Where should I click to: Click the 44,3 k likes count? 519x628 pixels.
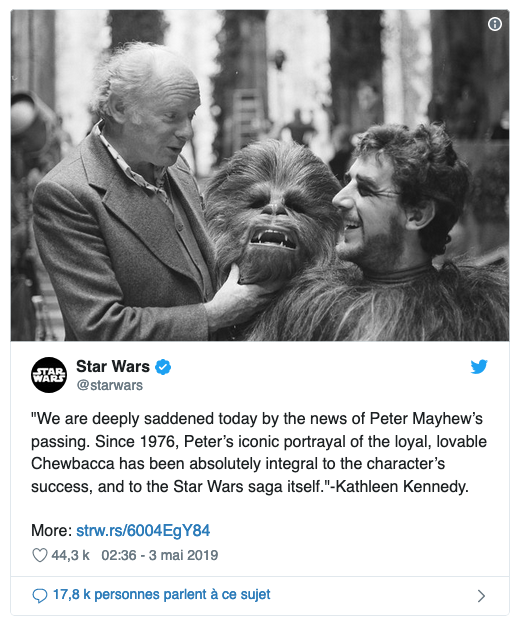tap(70, 556)
